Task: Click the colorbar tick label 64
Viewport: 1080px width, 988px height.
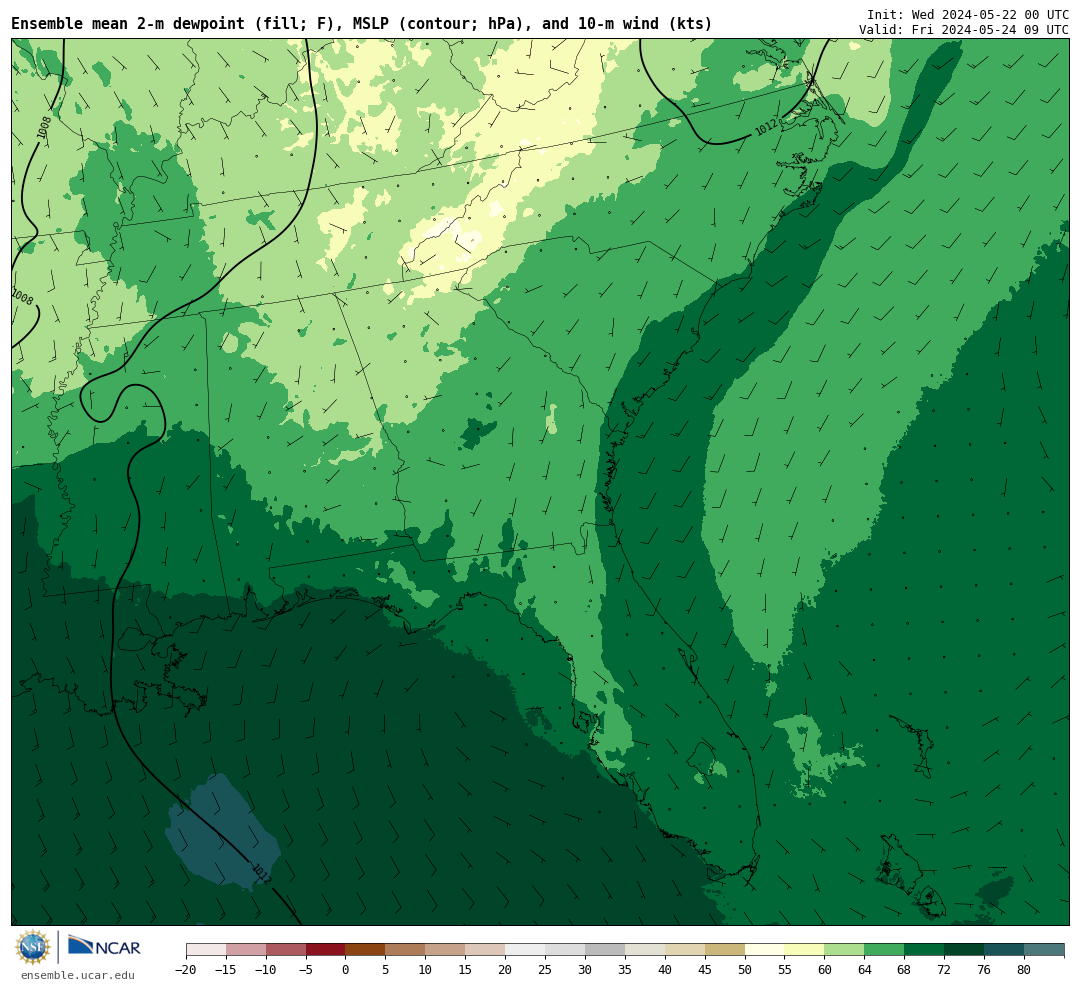Action: point(865,970)
